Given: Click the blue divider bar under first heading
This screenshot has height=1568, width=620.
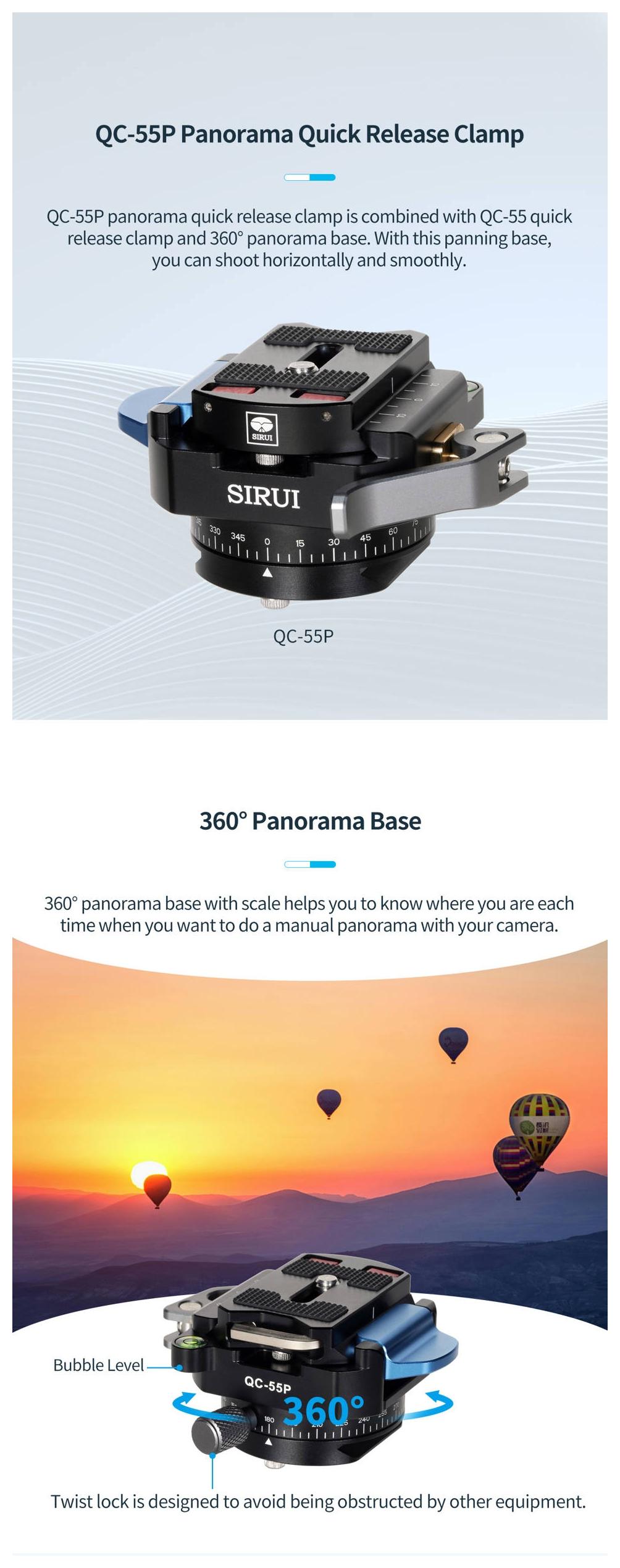Looking at the screenshot, I should pos(309,177).
